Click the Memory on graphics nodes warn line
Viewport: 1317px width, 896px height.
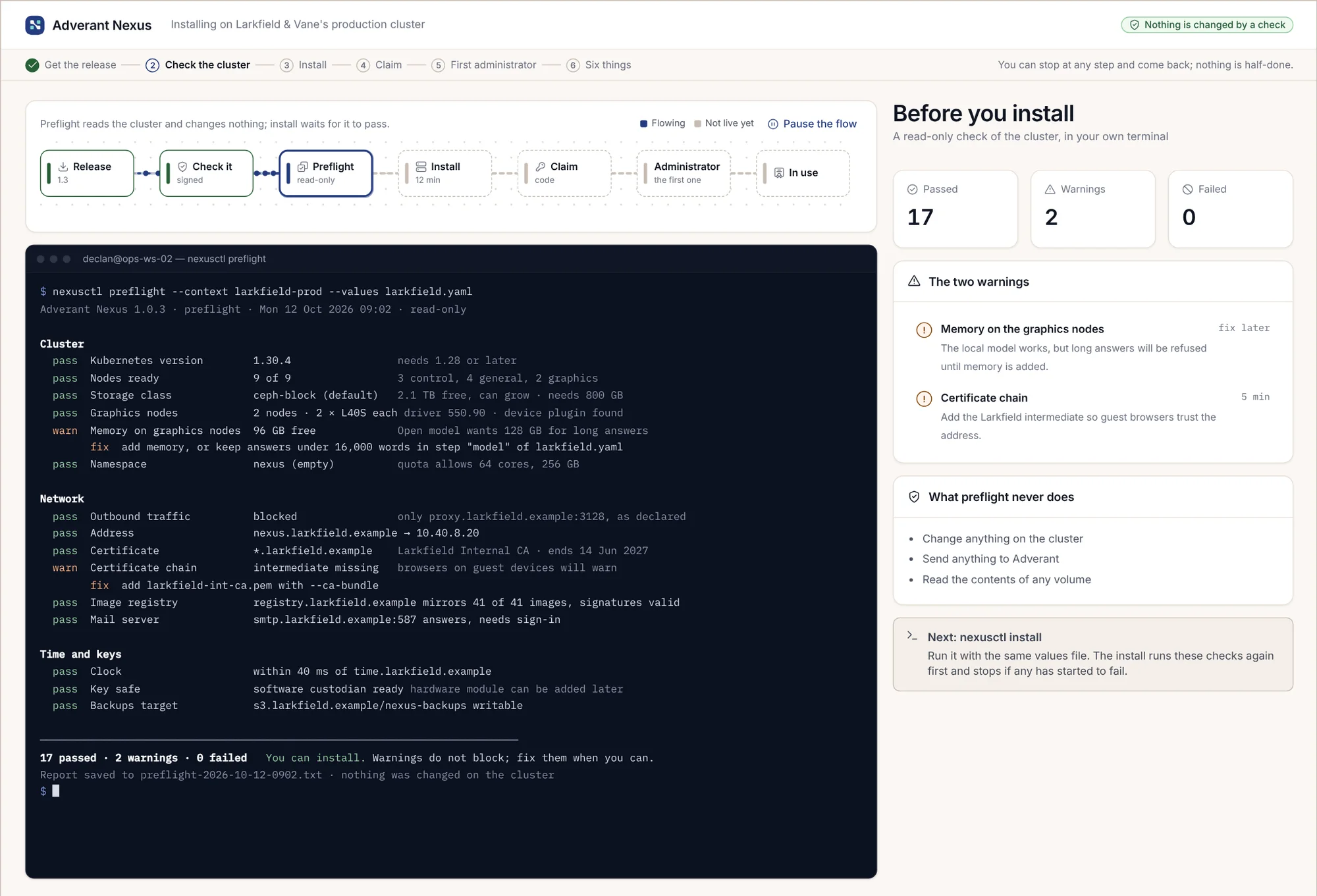click(x=350, y=431)
